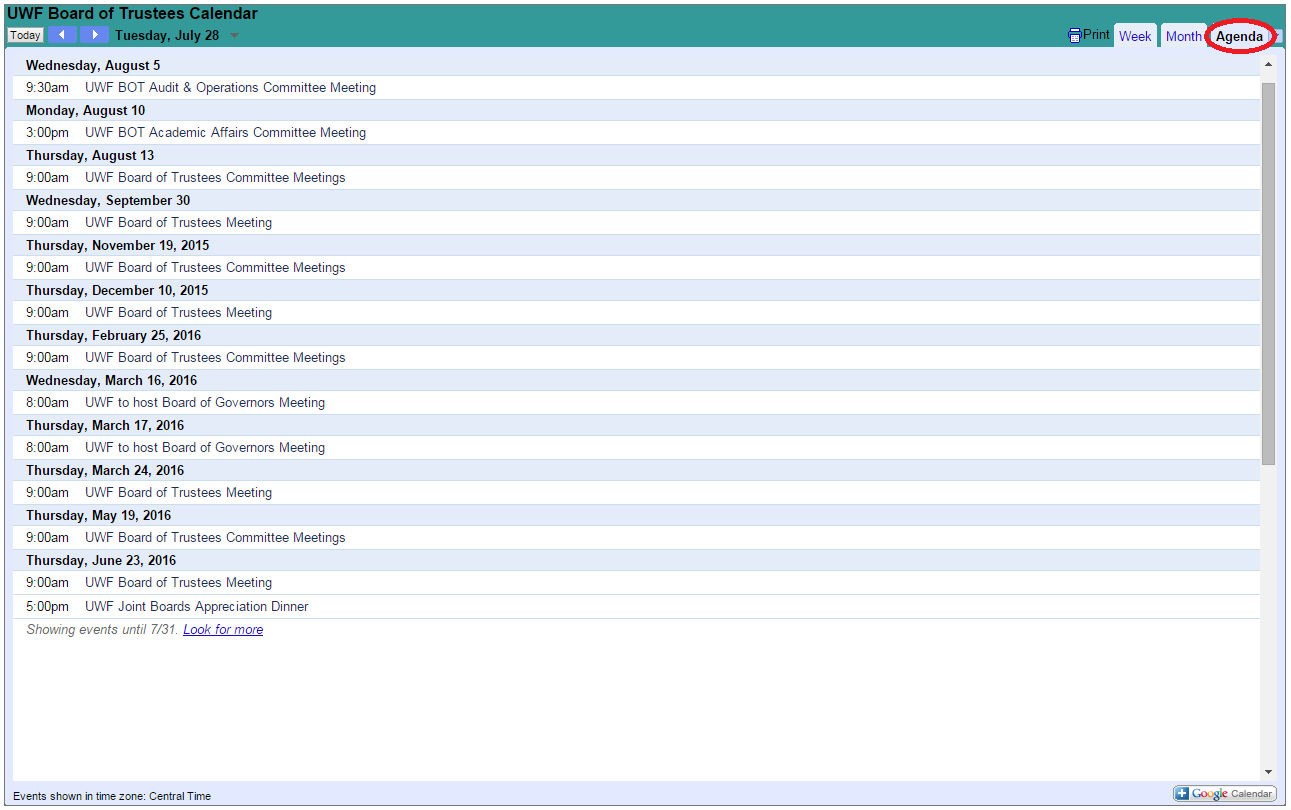1291x810 pixels.
Task: Click the Google Calendar add button
Action: click(1225, 794)
